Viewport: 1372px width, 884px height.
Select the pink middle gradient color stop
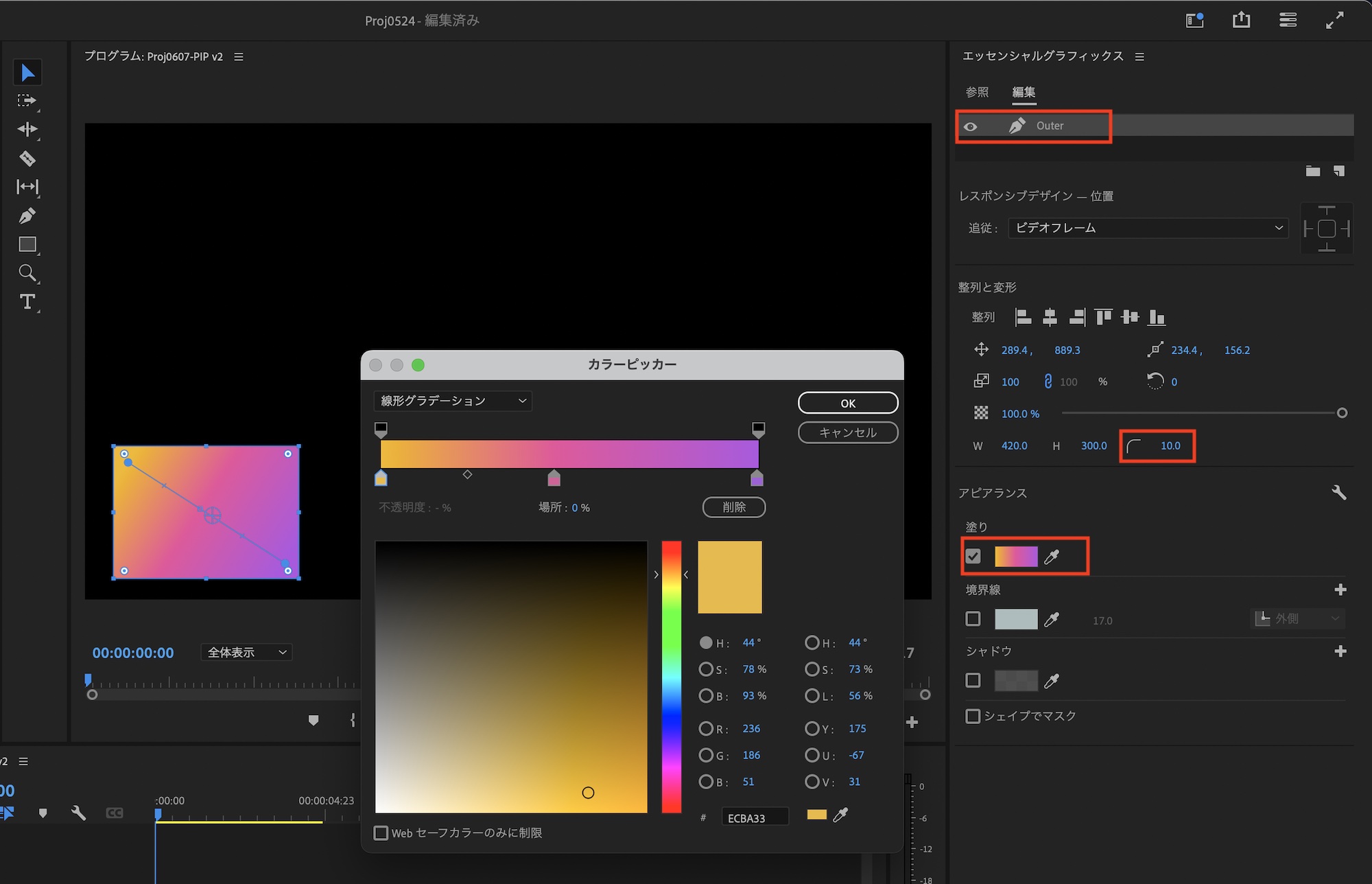click(x=554, y=478)
